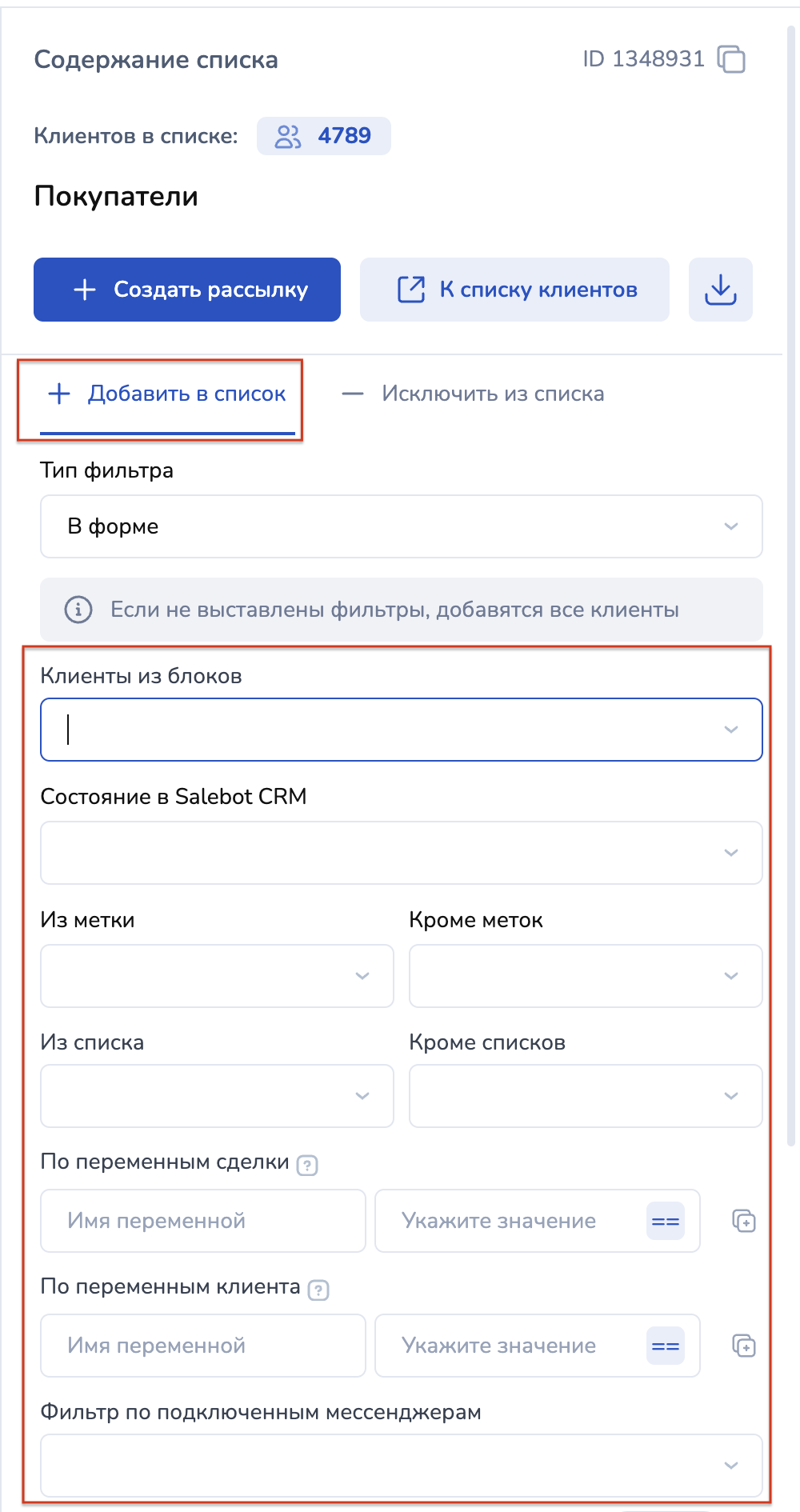Add another client variable row icon
Viewport: 800px width, 1512px height.
(x=744, y=1346)
